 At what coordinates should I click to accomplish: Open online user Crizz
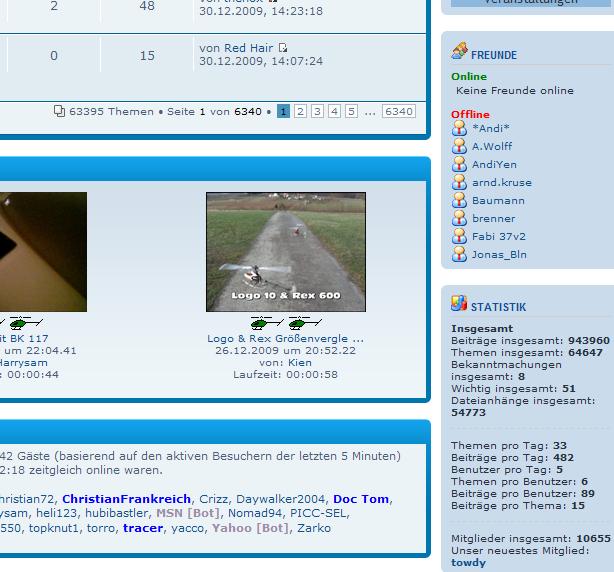pyautogui.click(x=213, y=499)
